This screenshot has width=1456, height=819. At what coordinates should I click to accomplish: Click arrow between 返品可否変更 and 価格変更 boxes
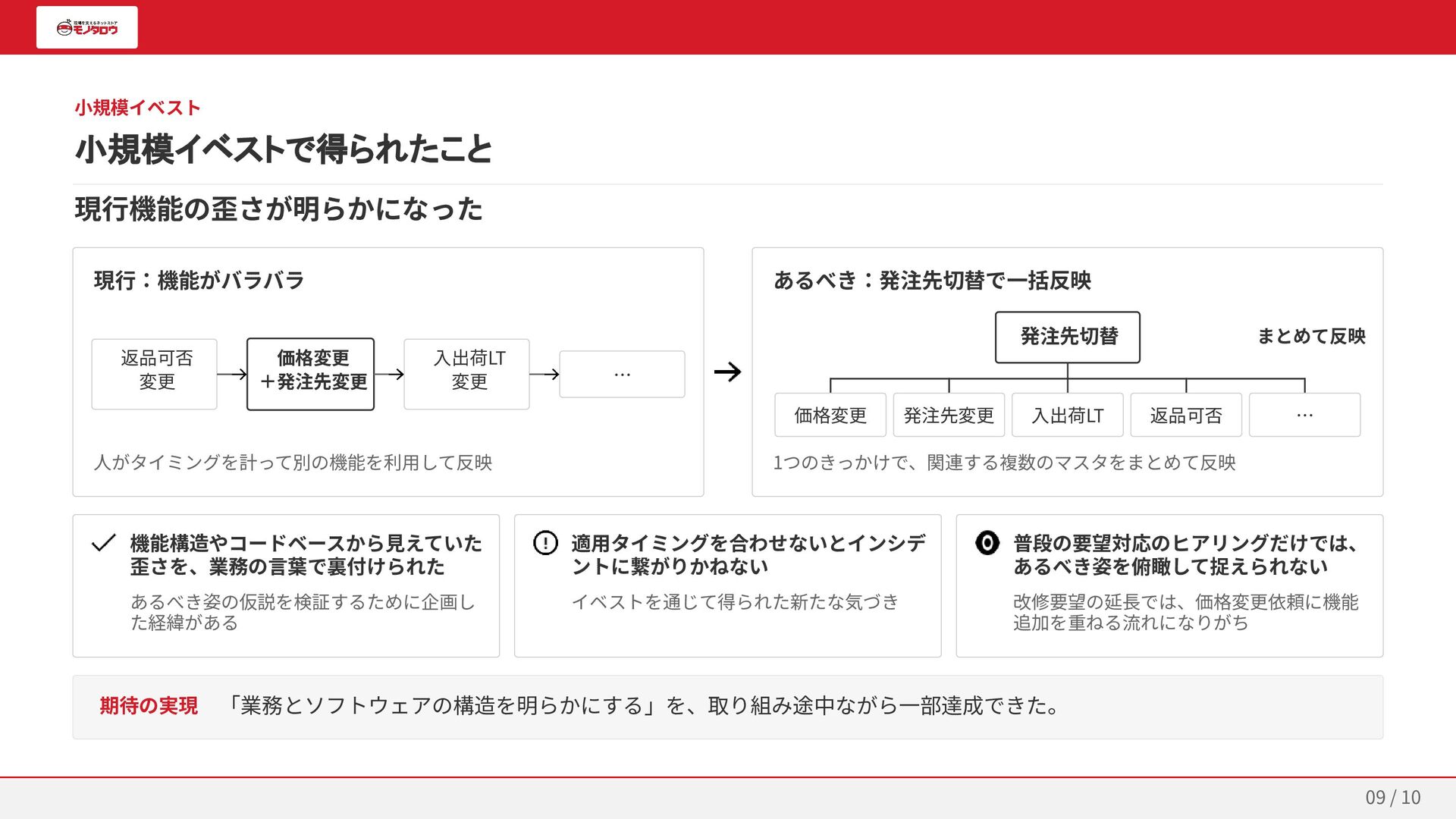pyautogui.click(x=232, y=374)
